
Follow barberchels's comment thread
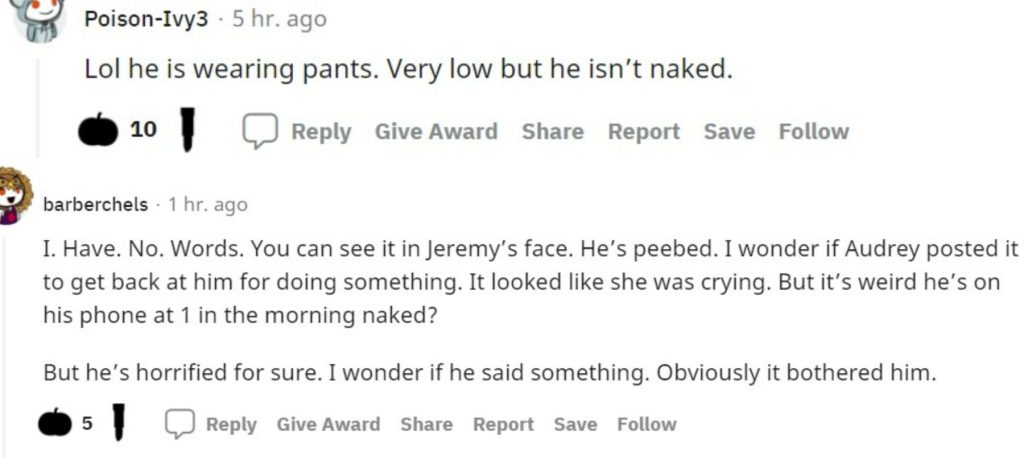[646, 424]
